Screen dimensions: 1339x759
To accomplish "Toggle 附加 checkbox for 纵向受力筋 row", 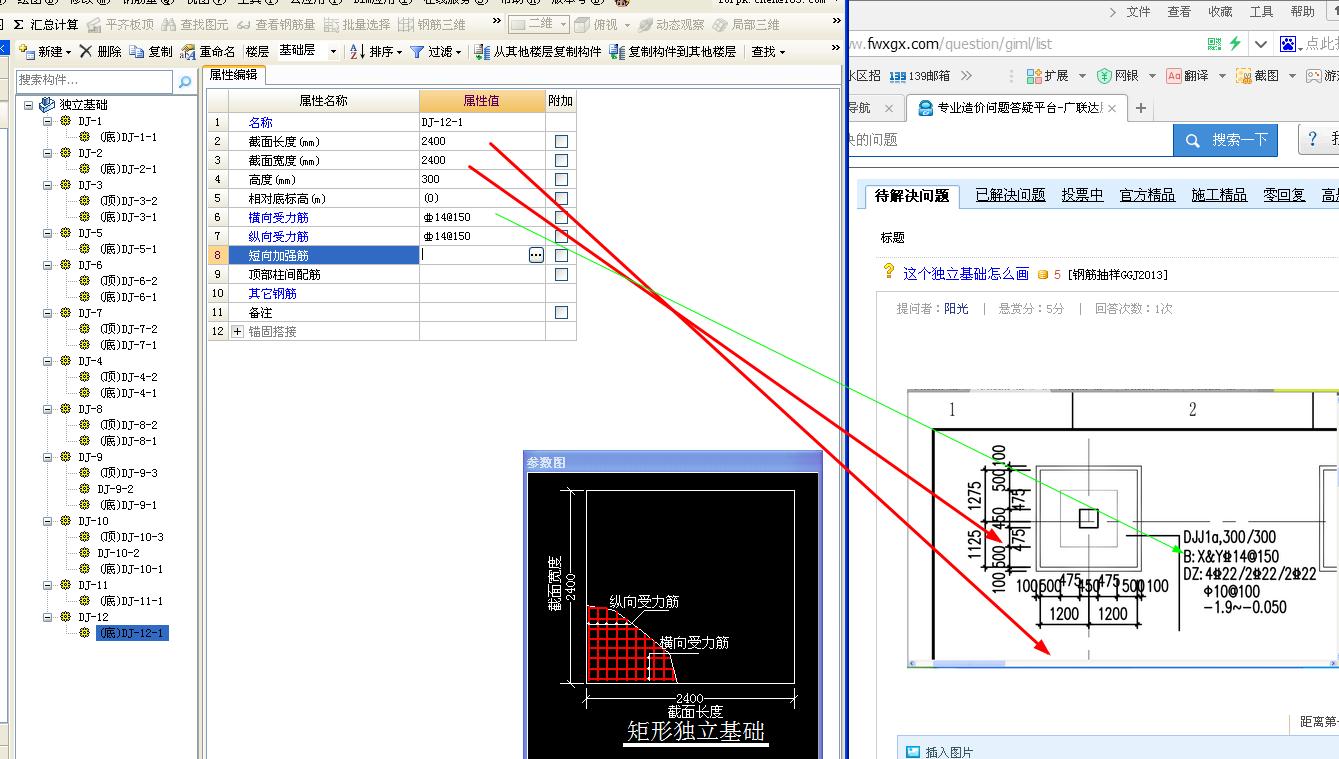I will pos(561,236).
